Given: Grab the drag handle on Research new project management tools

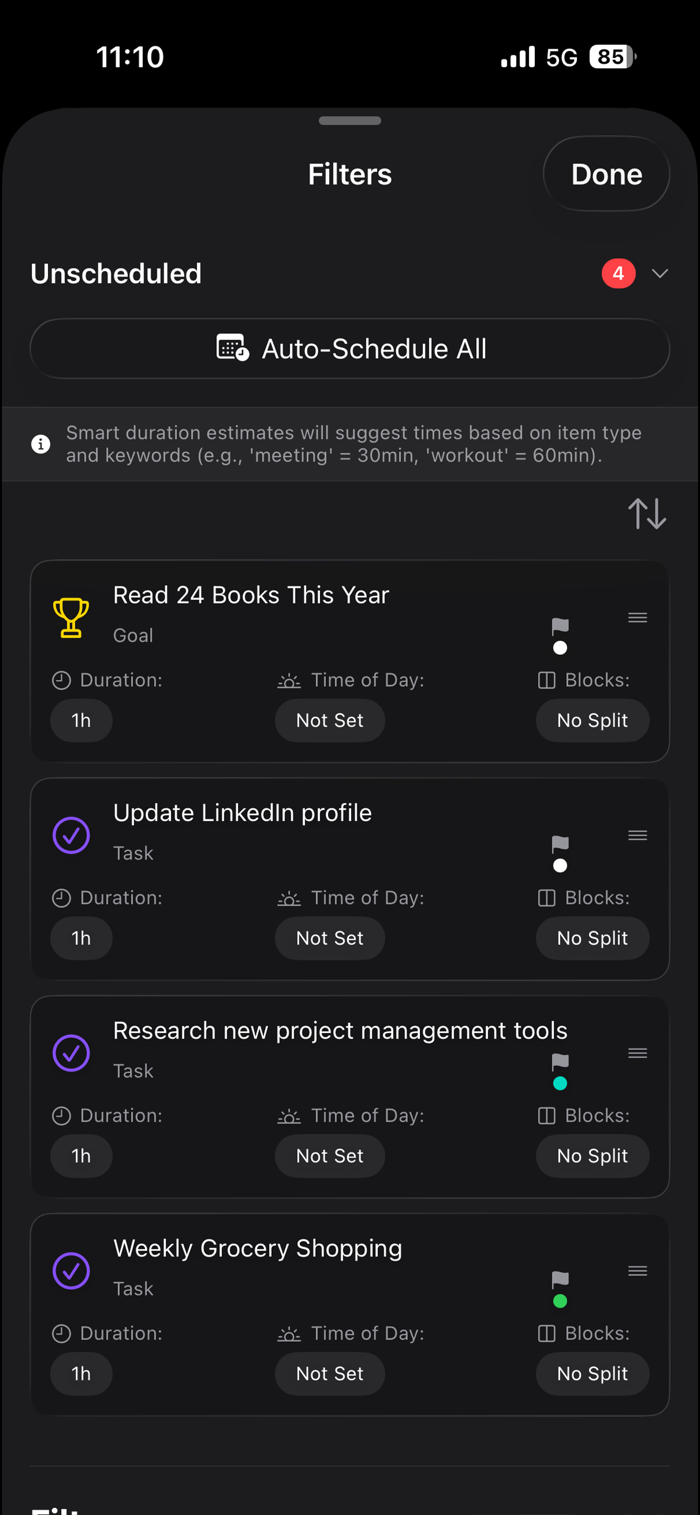Looking at the screenshot, I should [x=638, y=1053].
